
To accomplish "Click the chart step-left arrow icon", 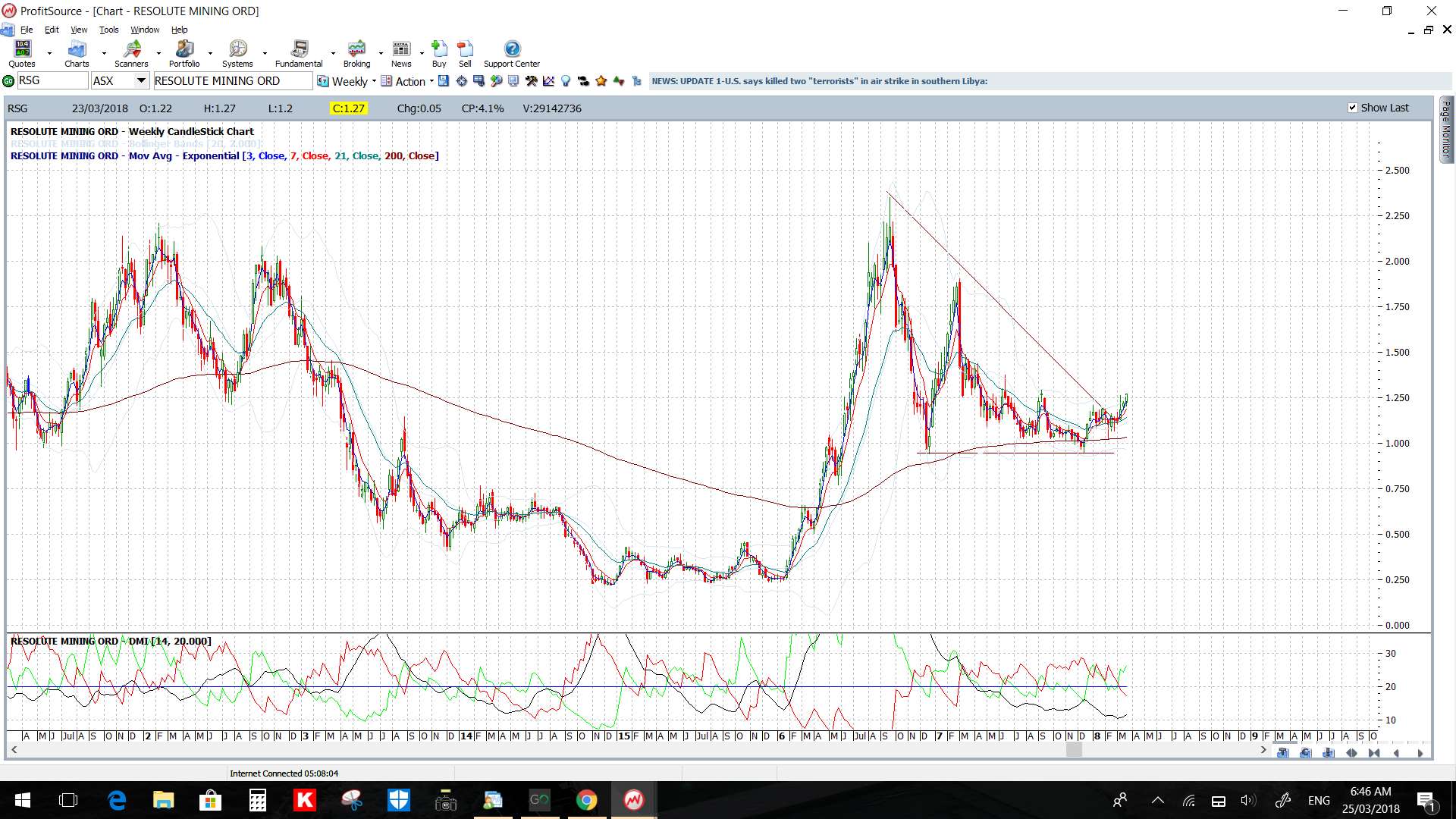I will click(x=1396, y=753).
